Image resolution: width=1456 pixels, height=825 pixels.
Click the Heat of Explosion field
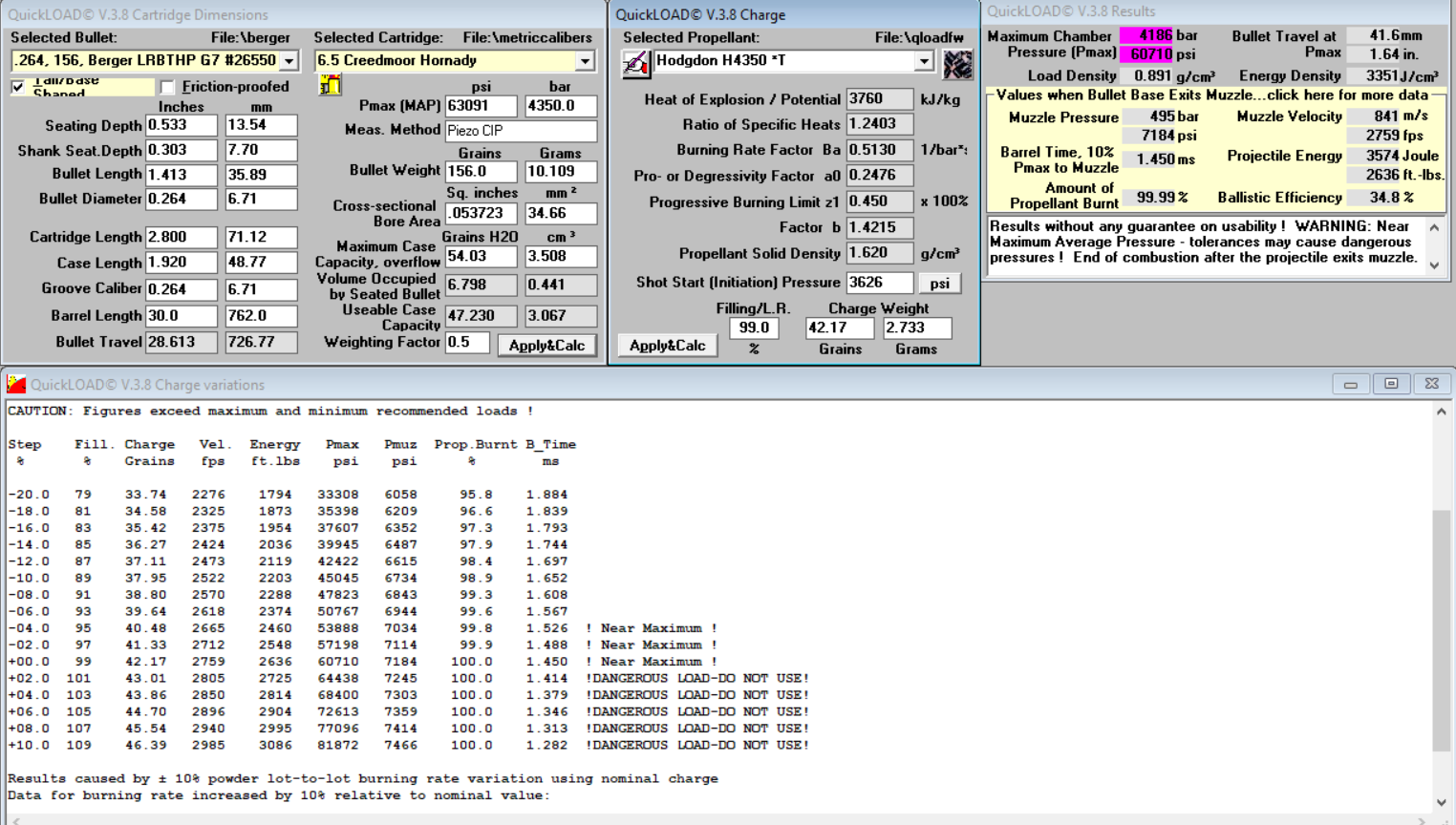880,99
